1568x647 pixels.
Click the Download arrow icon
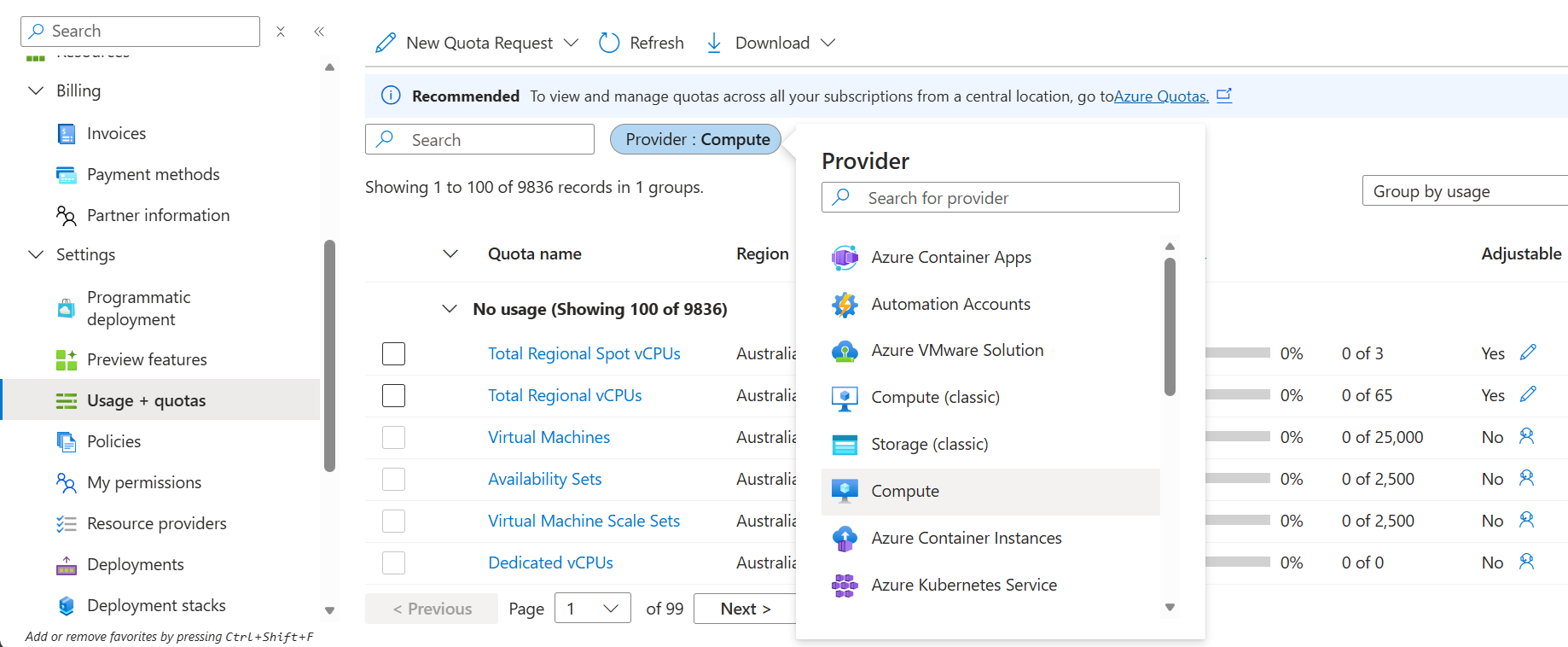pyautogui.click(x=714, y=43)
